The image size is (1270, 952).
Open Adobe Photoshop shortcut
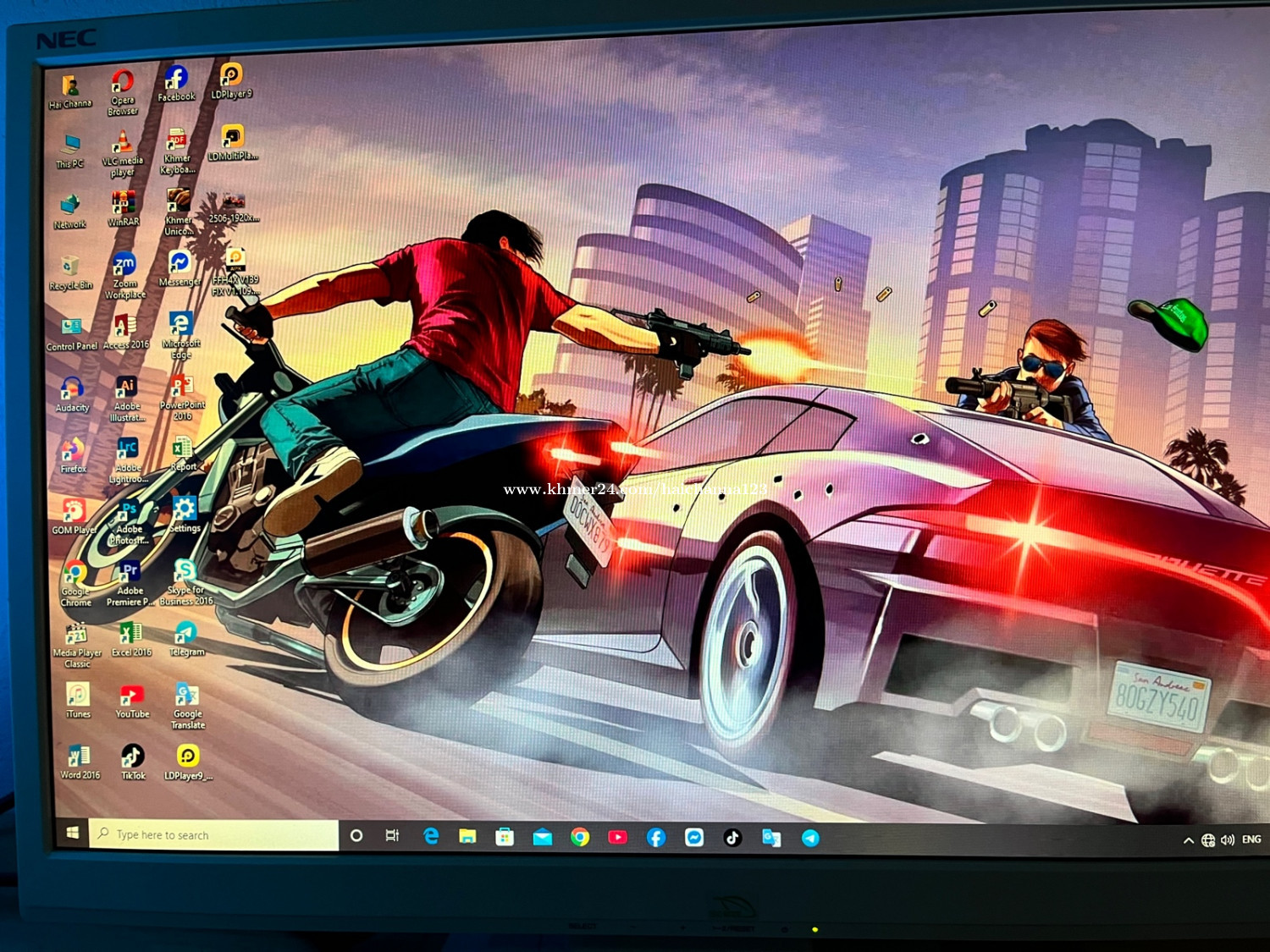129,523
